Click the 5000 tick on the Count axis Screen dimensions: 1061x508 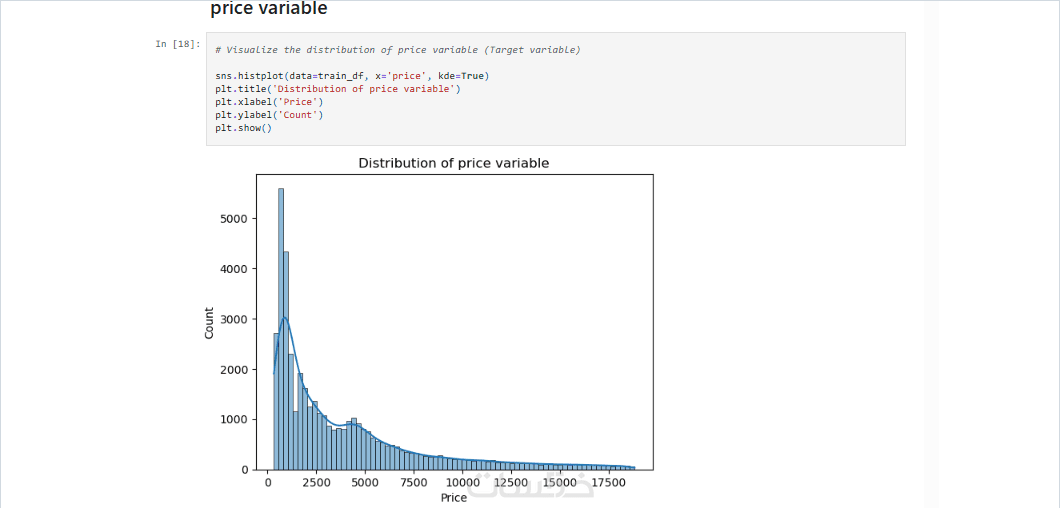[x=236, y=218]
